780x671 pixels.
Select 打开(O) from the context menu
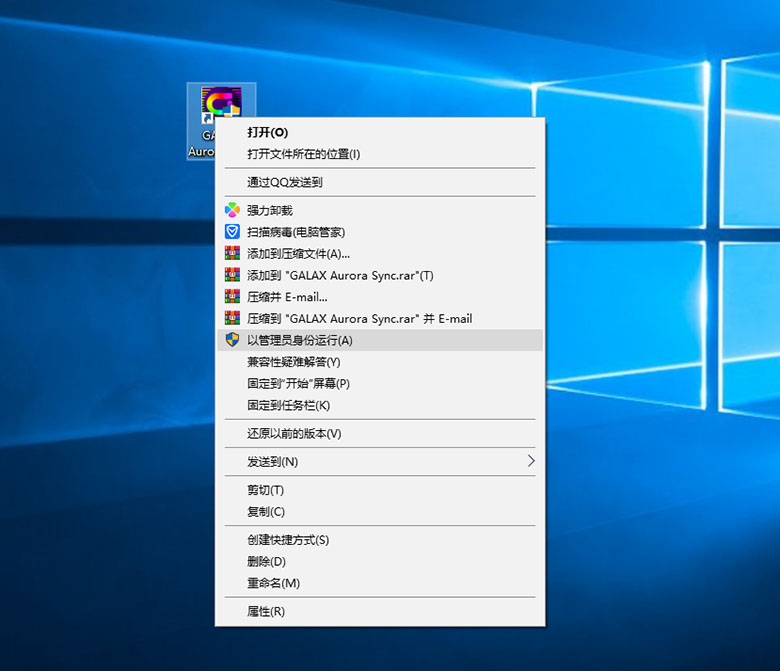tap(267, 132)
